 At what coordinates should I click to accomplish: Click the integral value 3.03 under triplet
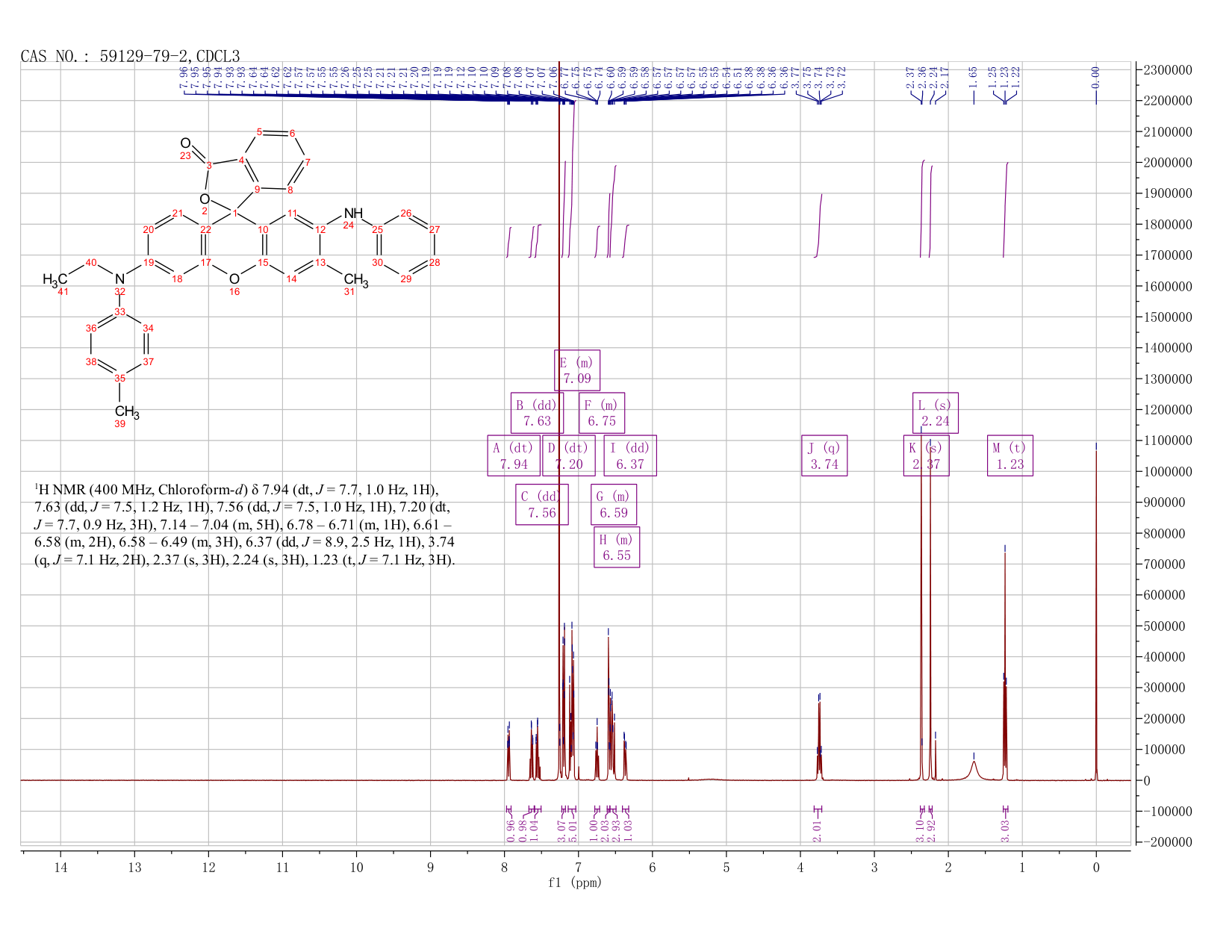(1005, 830)
